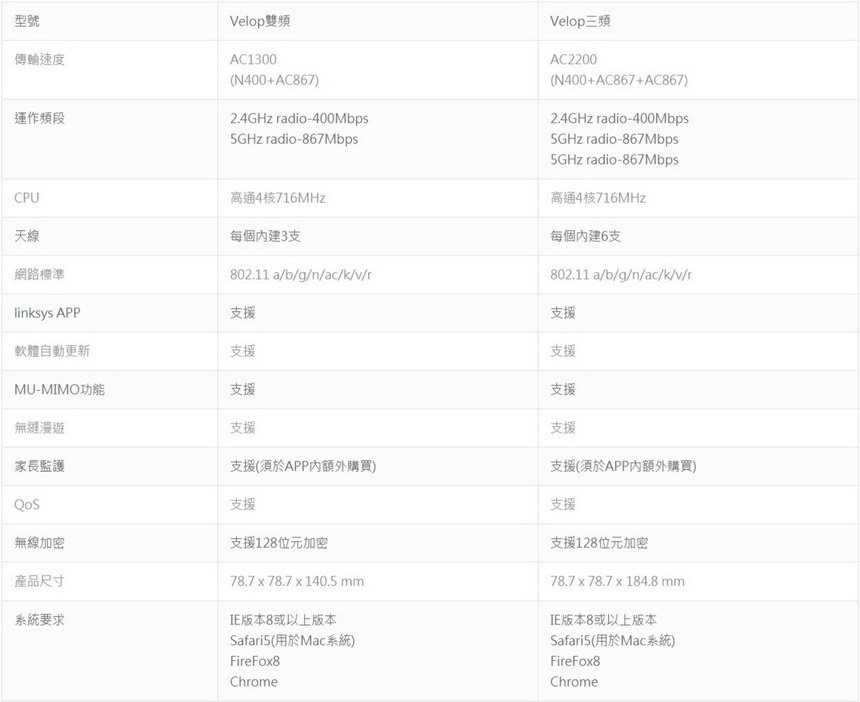Select 支援128位元加密 under Velop雙頻
This screenshot has height=702, width=860.
[x=279, y=543]
